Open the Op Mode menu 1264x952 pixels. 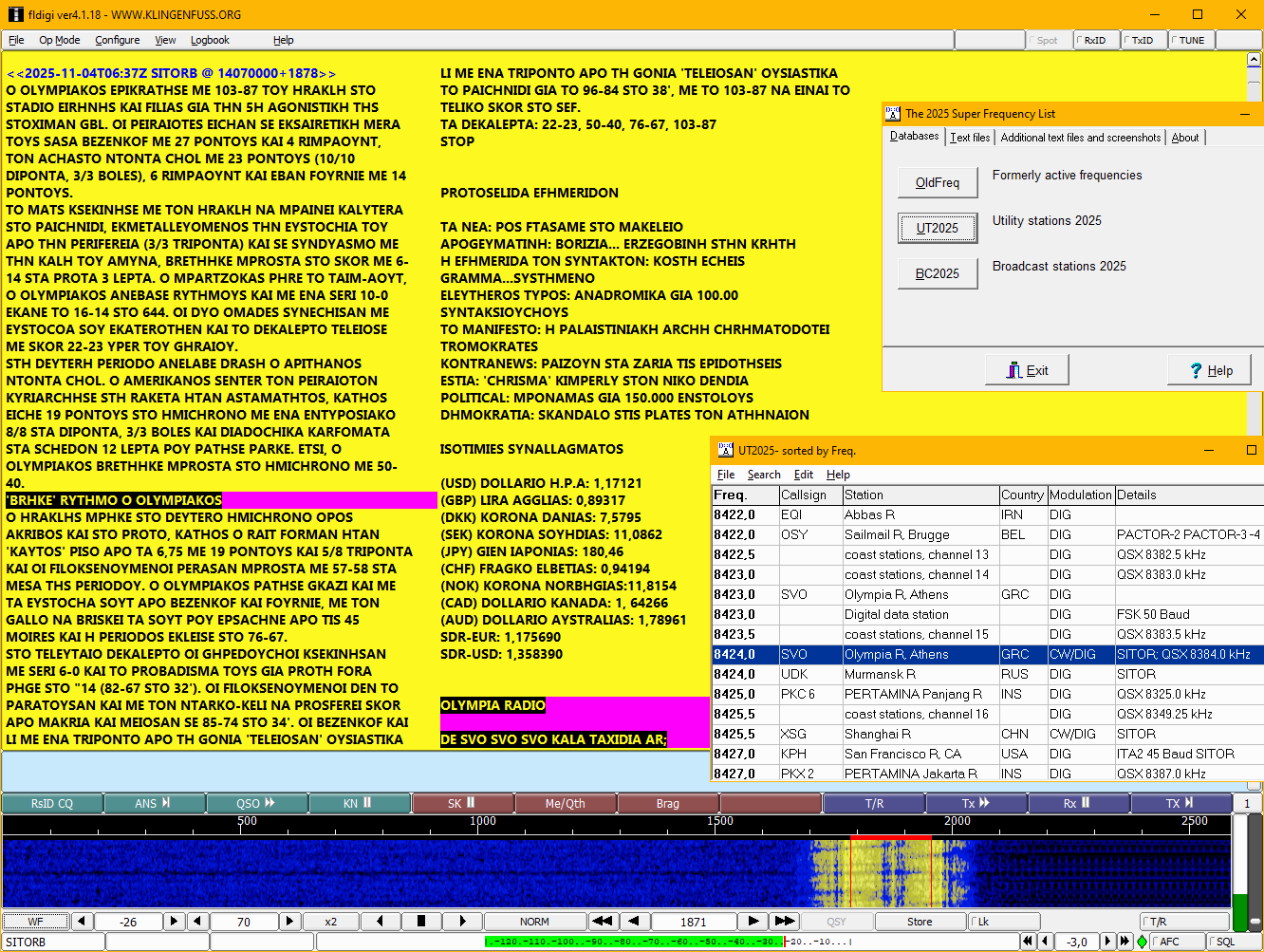tap(61, 40)
